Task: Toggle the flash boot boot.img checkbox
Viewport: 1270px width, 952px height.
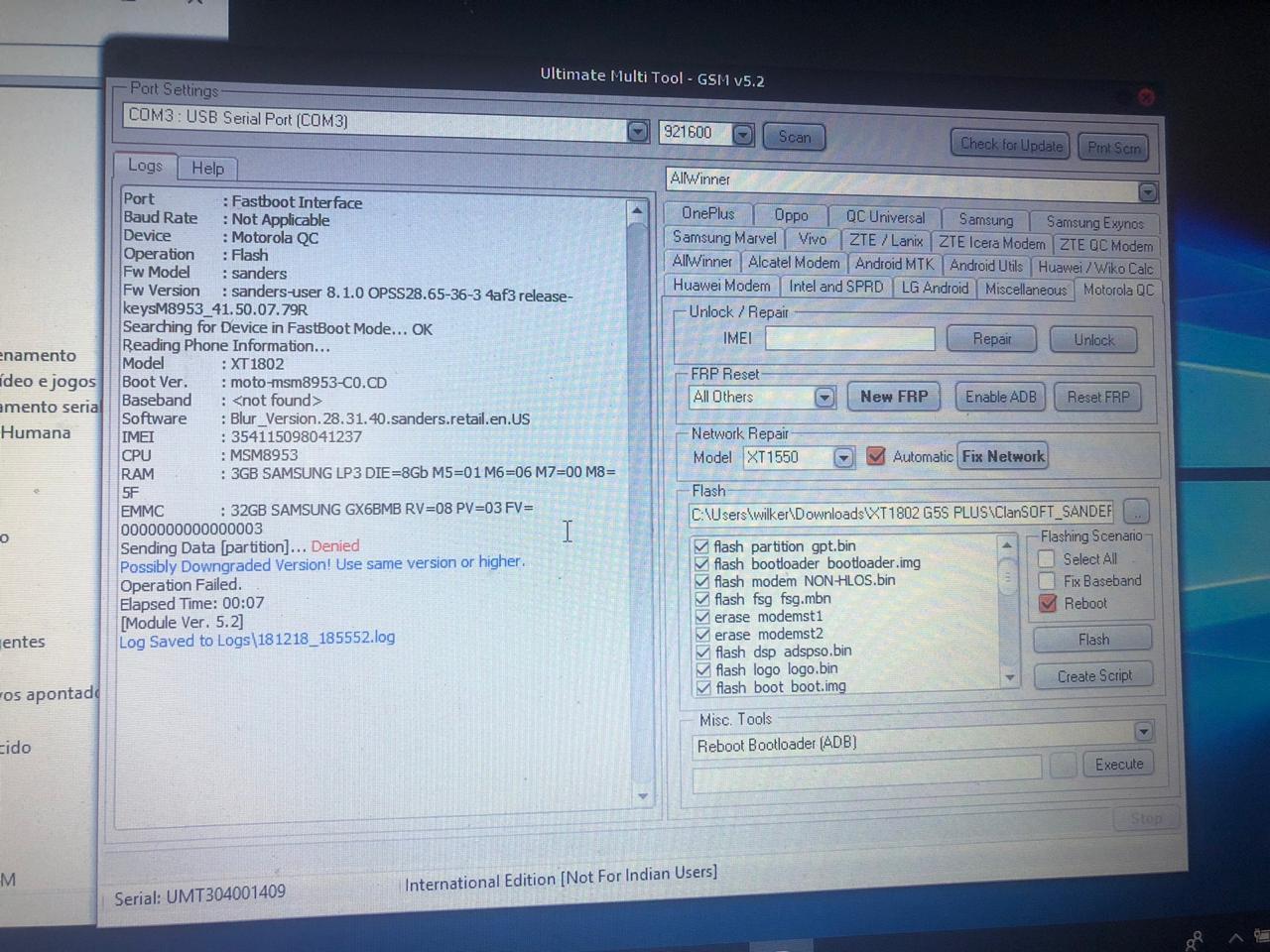Action: tap(702, 687)
